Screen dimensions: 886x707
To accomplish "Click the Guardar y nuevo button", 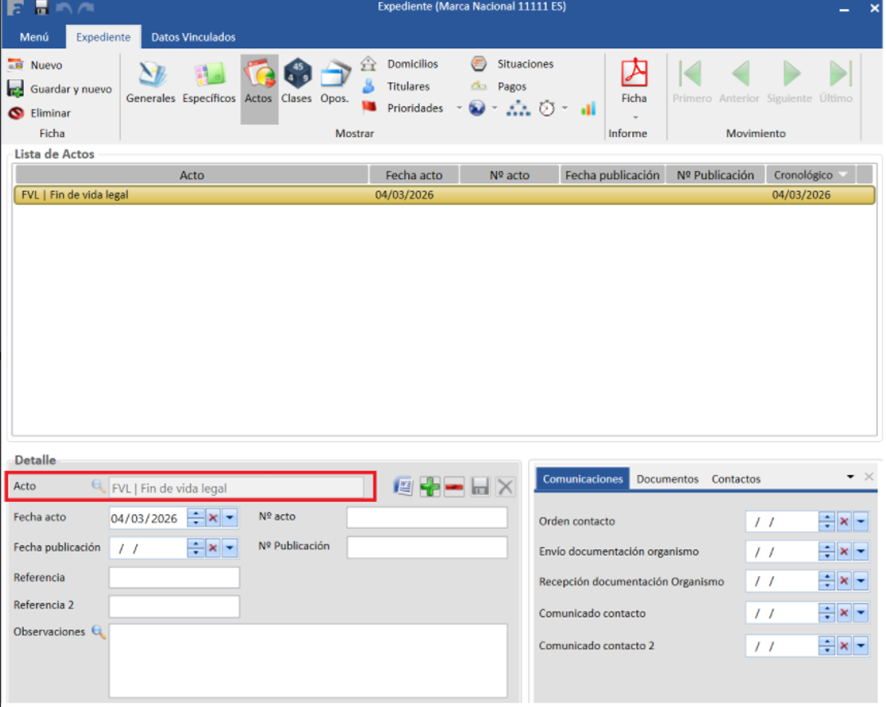I will (60, 89).
